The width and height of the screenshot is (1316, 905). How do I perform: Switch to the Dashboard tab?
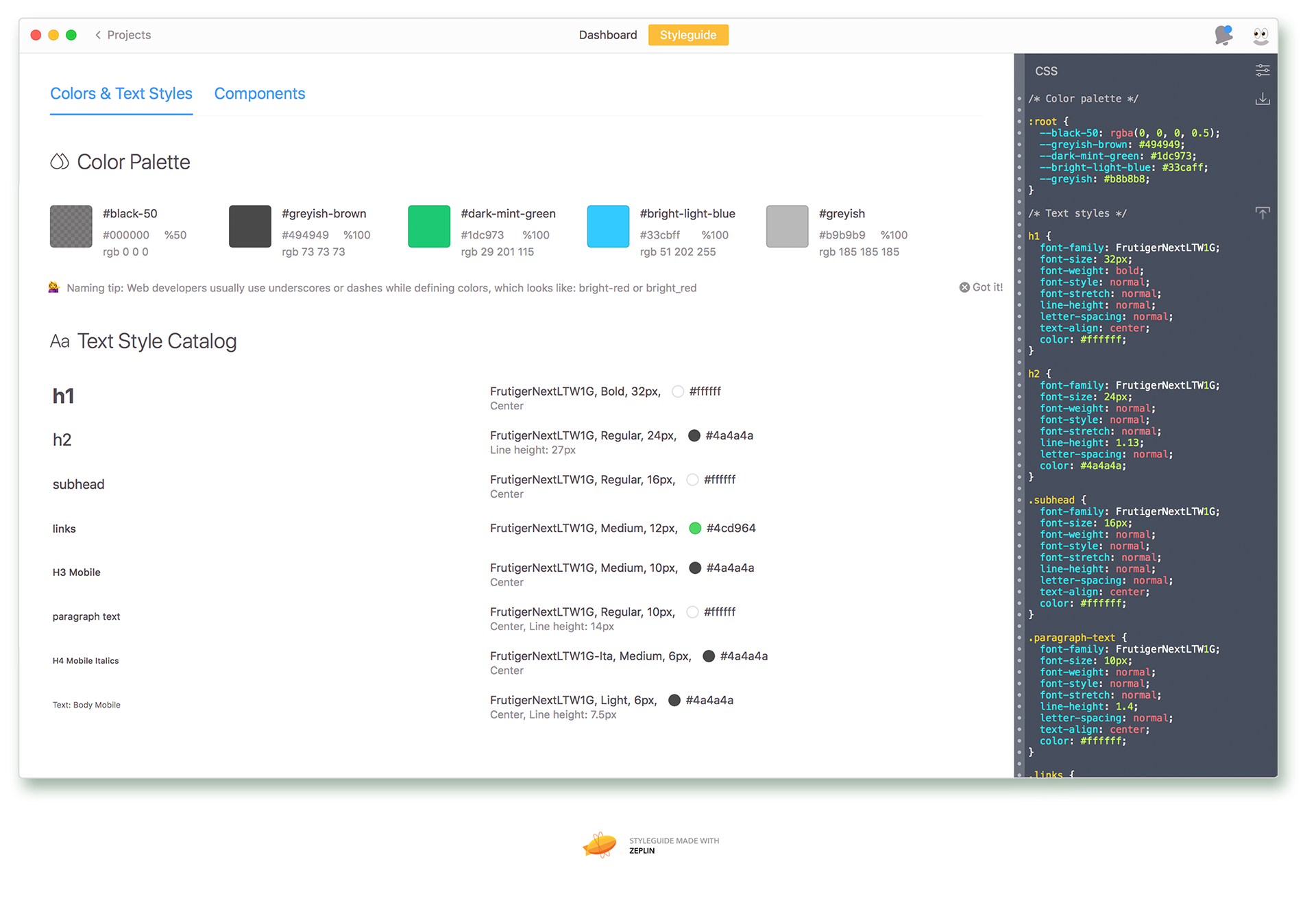click(x=607, y=35)
